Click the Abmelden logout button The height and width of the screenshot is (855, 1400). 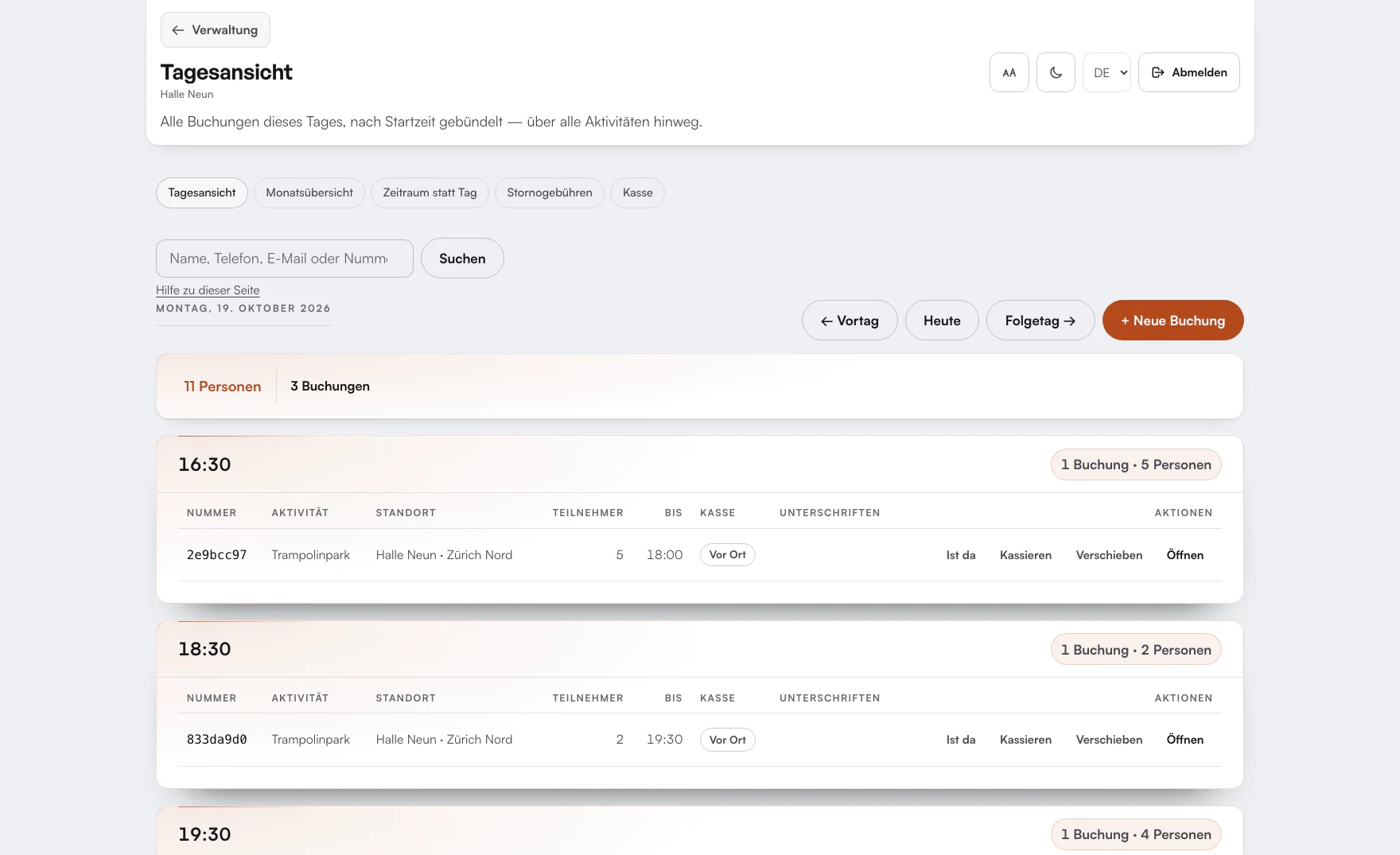(x=1188, y=72)
